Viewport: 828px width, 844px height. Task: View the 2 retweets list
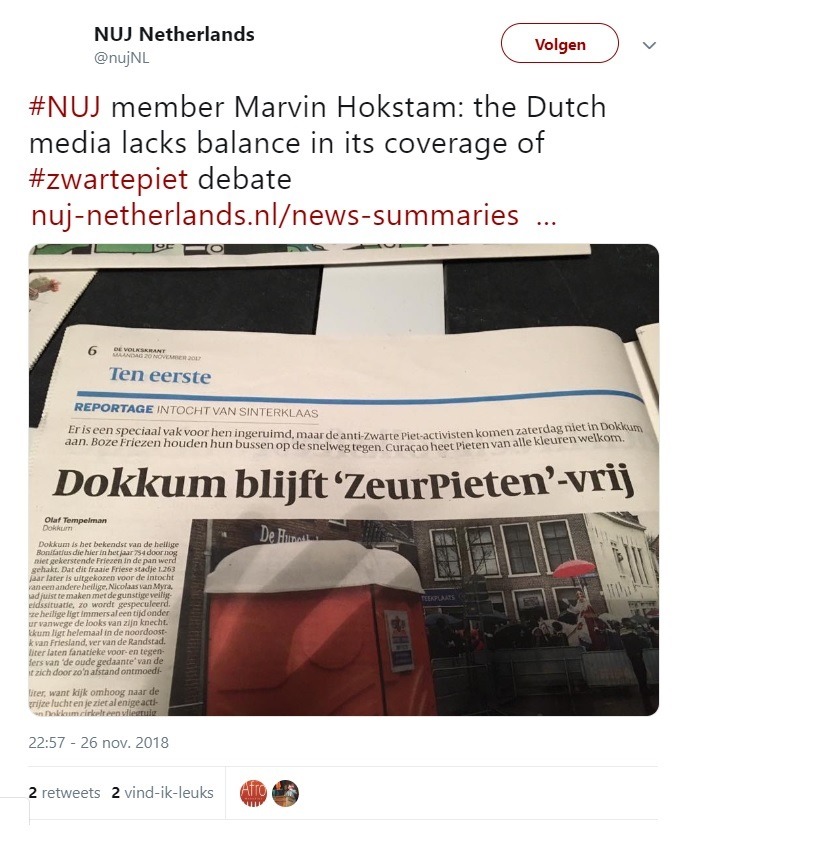64,792
